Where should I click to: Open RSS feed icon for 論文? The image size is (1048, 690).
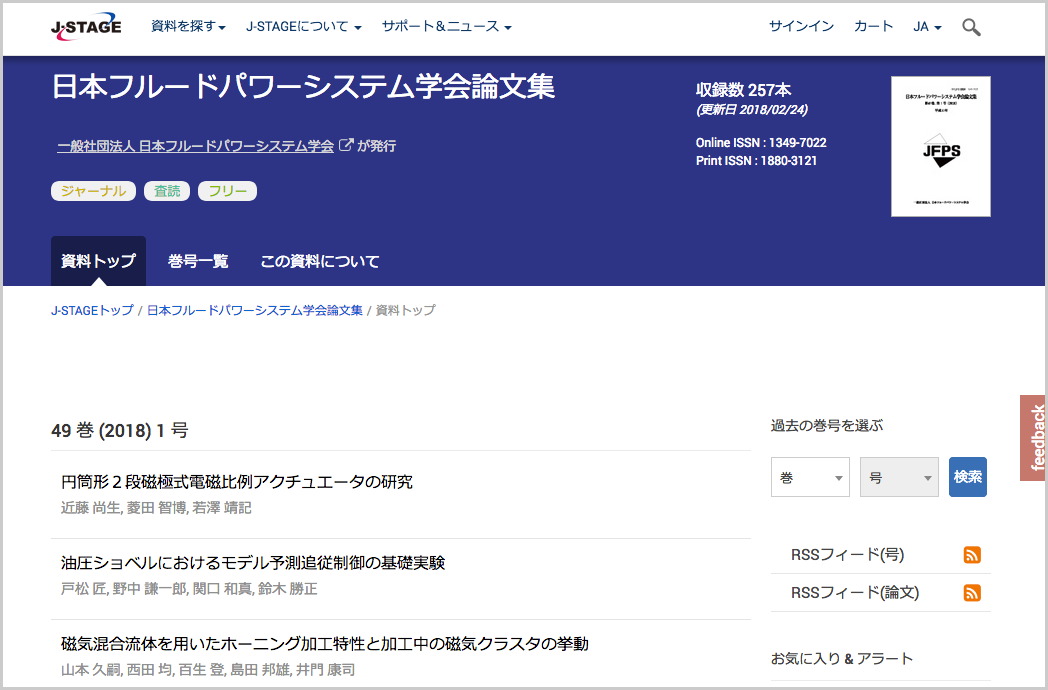pos(972,593)
